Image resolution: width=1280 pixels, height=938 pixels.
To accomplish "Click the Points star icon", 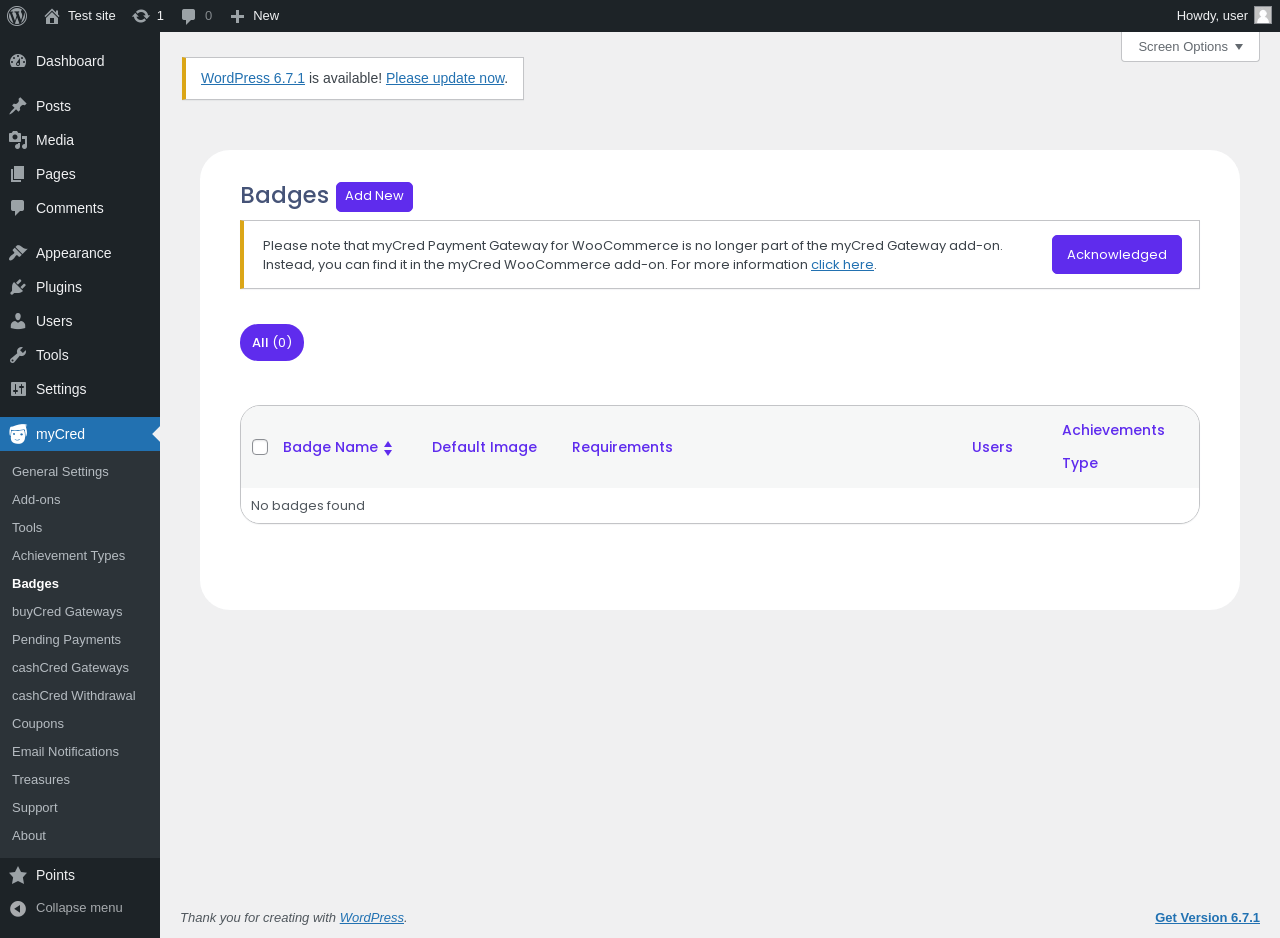I will (x=18, y=875).
